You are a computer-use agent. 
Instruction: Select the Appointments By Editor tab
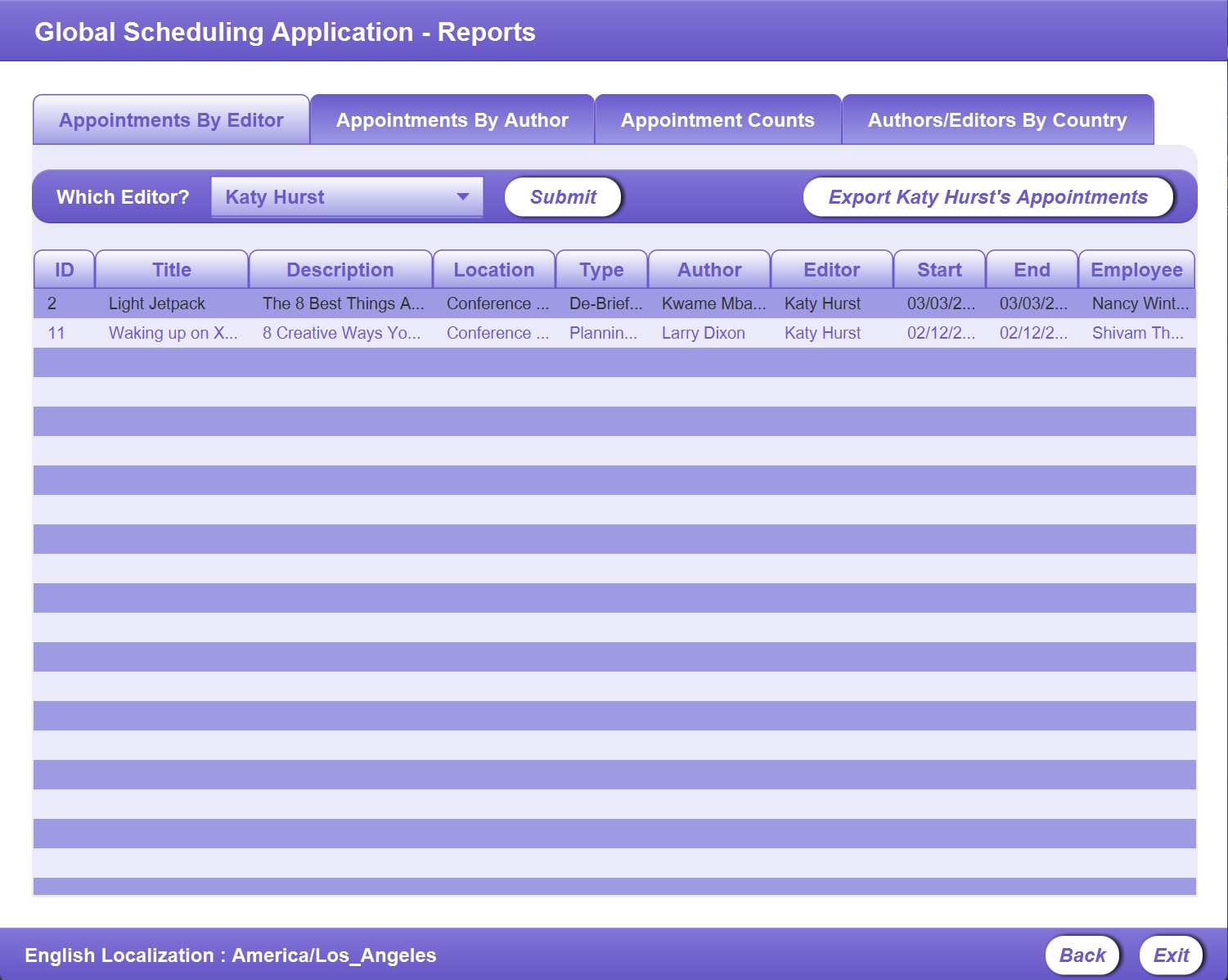tap(170, 119)
